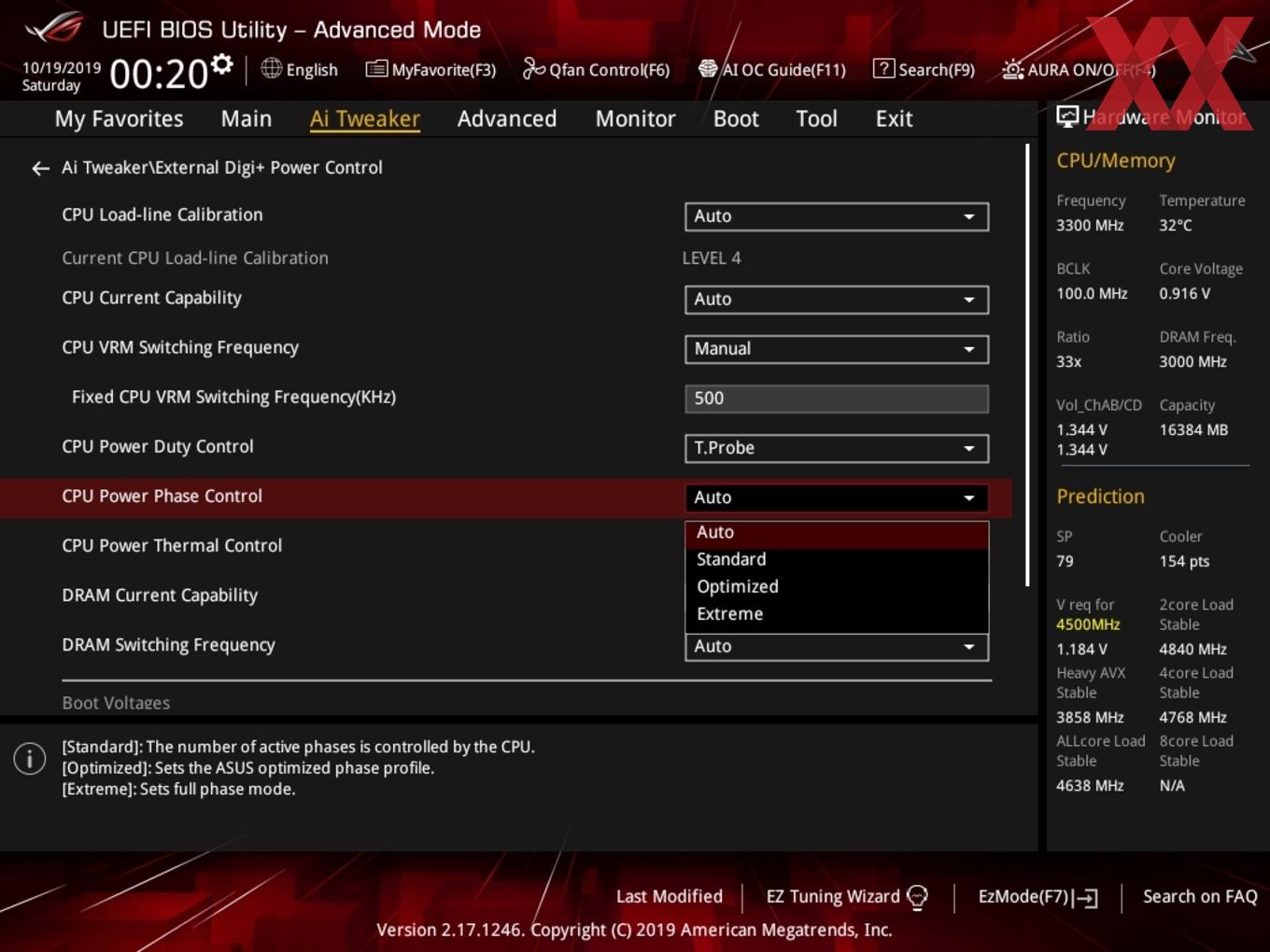
Task: Open the Exit tab
Action: click(x=894, y=119)
